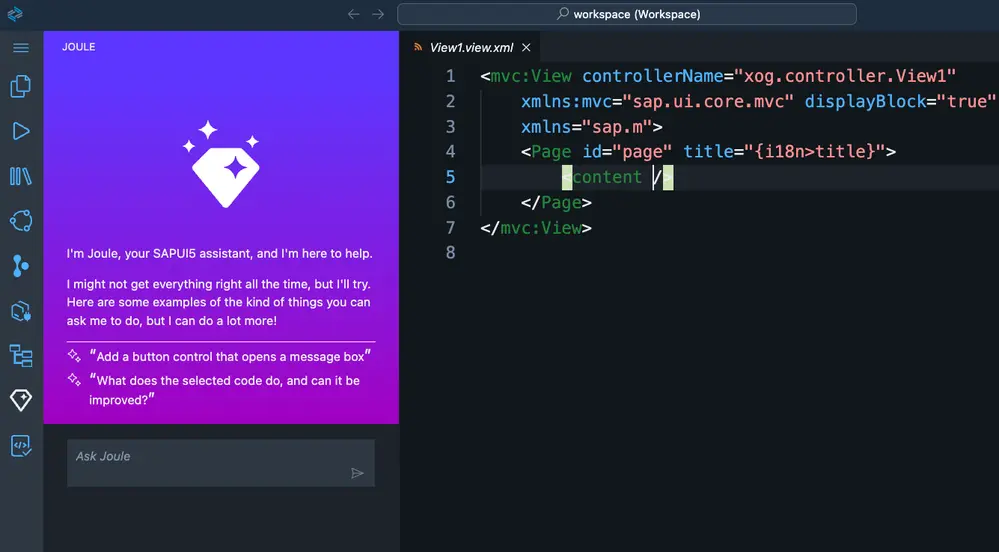Open the Source Control branch icon

21,266
